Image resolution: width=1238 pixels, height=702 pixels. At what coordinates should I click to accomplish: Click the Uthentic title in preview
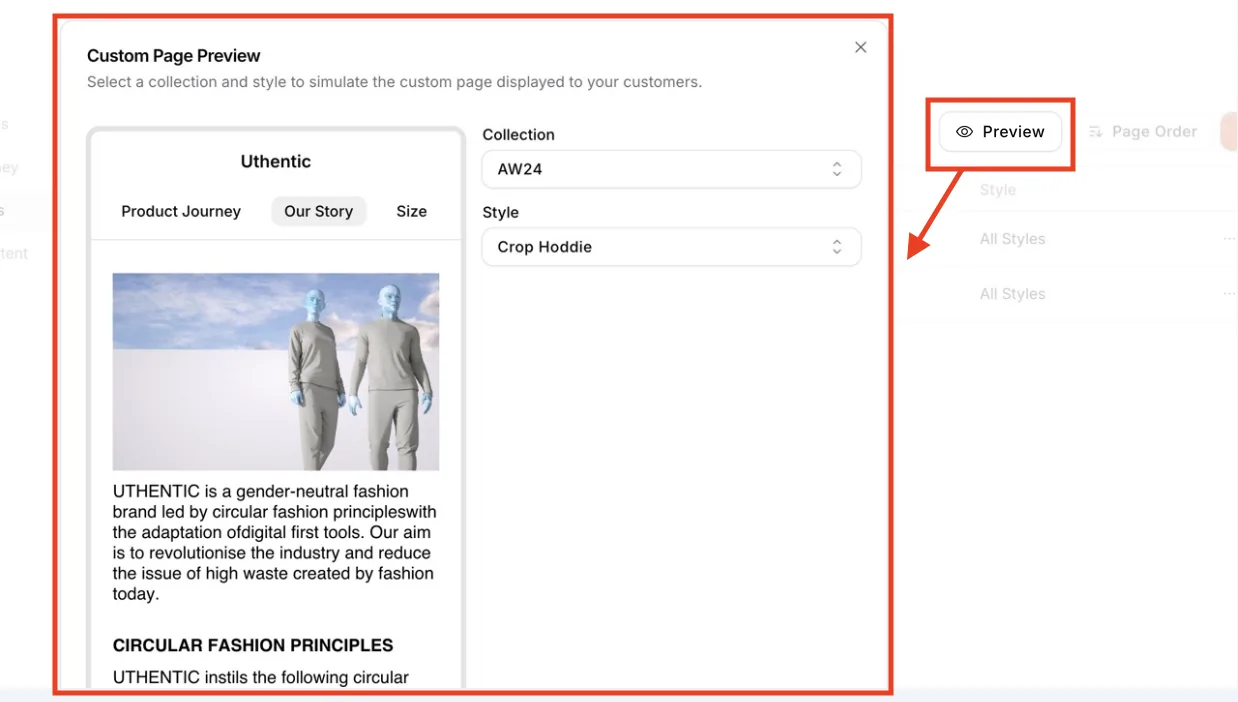point(275,161)
